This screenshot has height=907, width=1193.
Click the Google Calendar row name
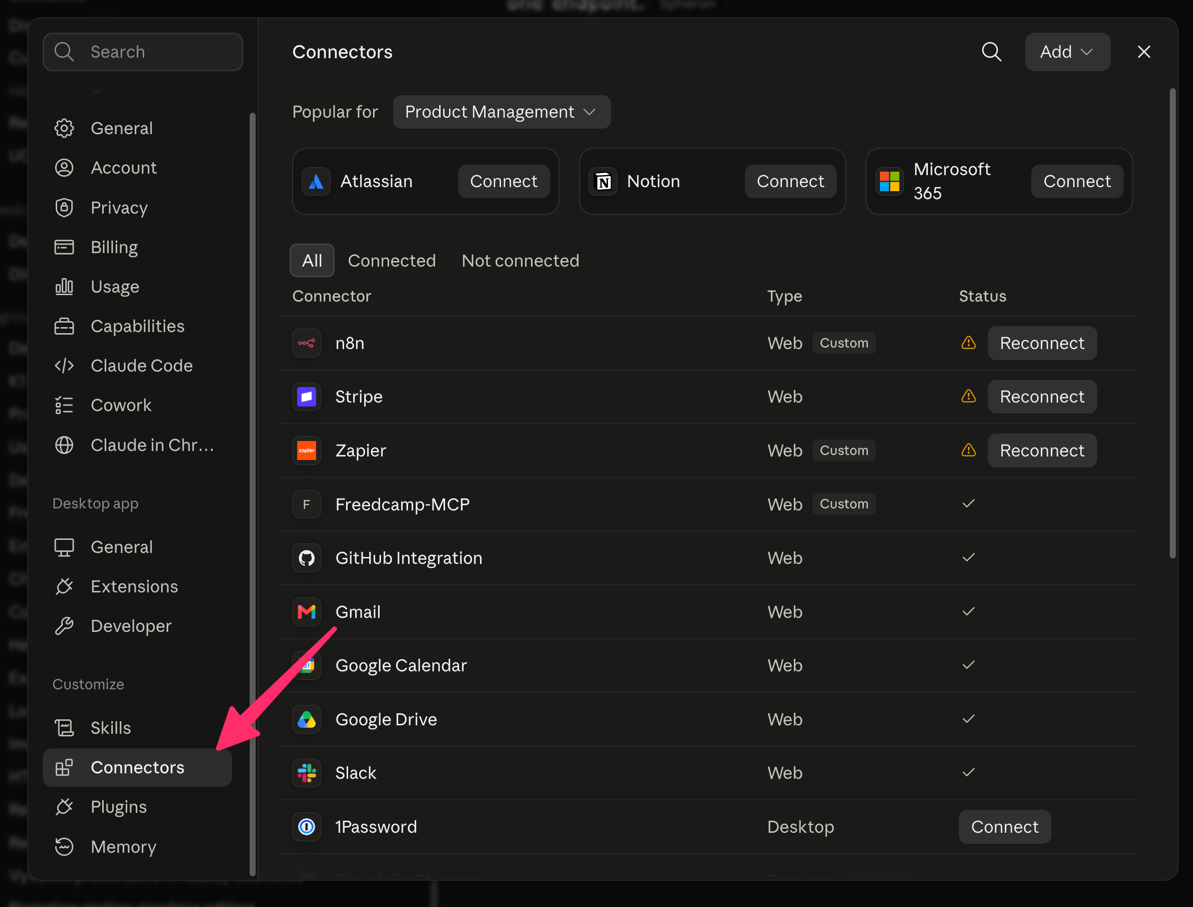click(x=401, y=666)
